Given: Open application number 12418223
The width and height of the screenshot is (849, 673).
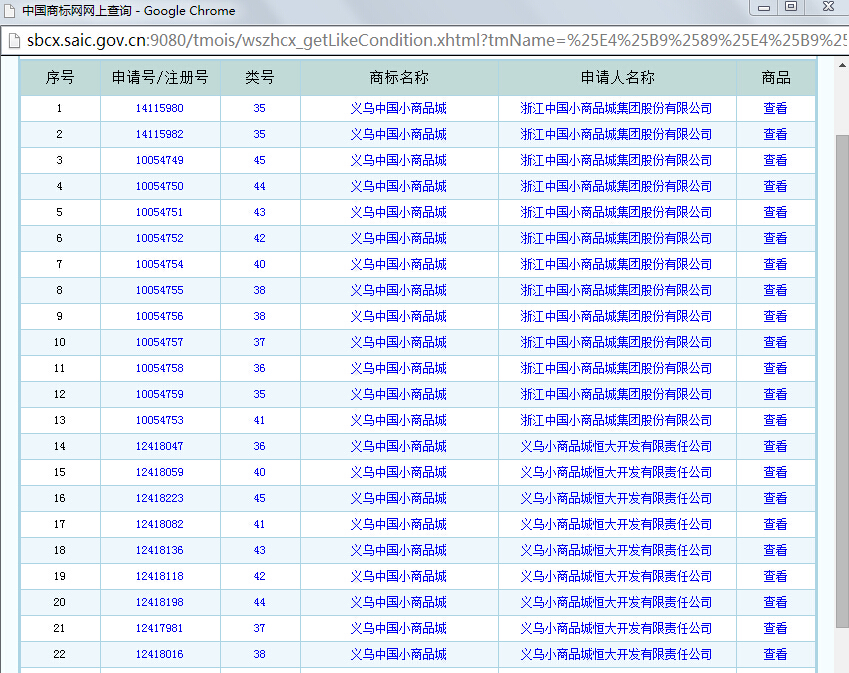Looking at the screenshot, I should (160, 498).
